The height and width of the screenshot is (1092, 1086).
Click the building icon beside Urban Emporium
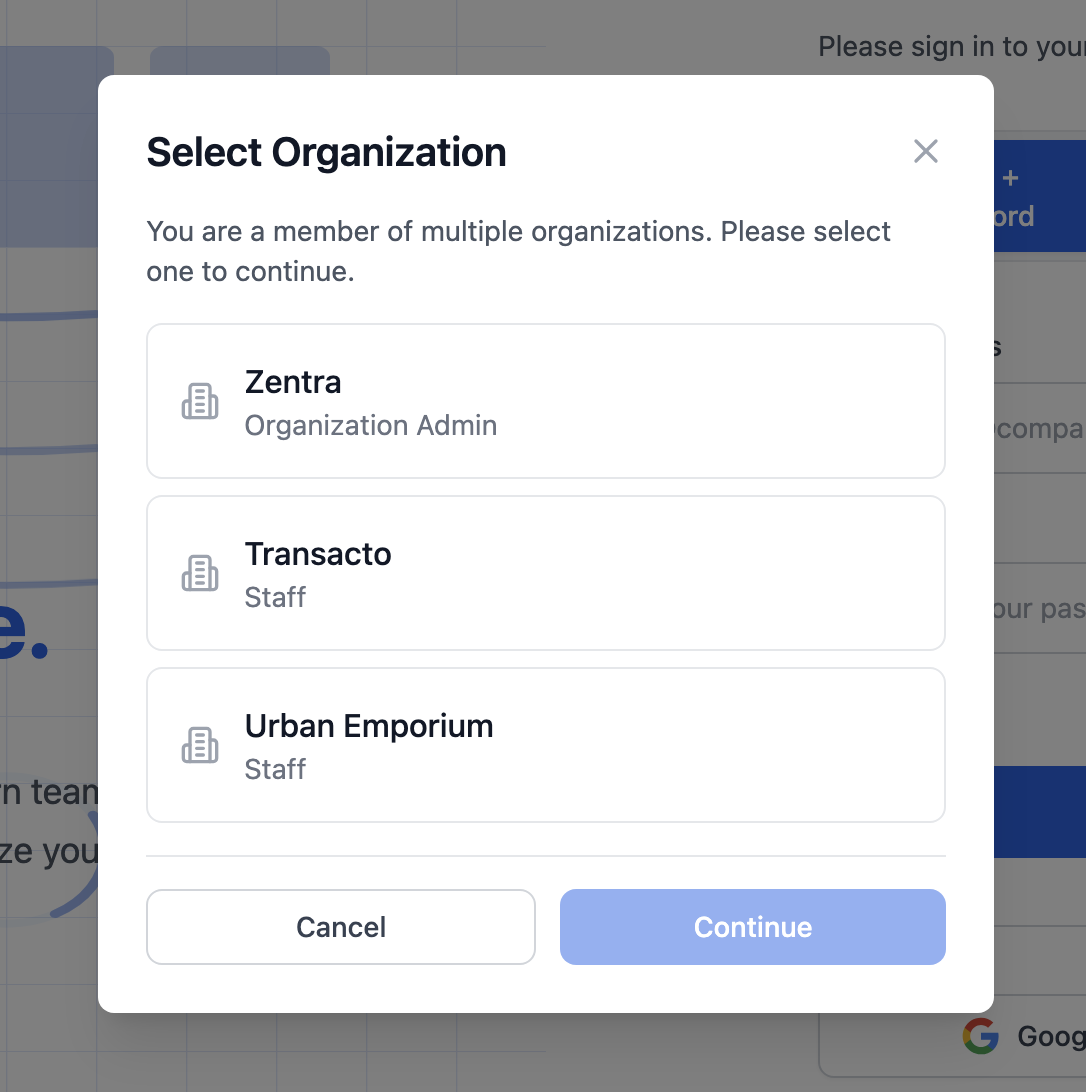tap(200, 744)
